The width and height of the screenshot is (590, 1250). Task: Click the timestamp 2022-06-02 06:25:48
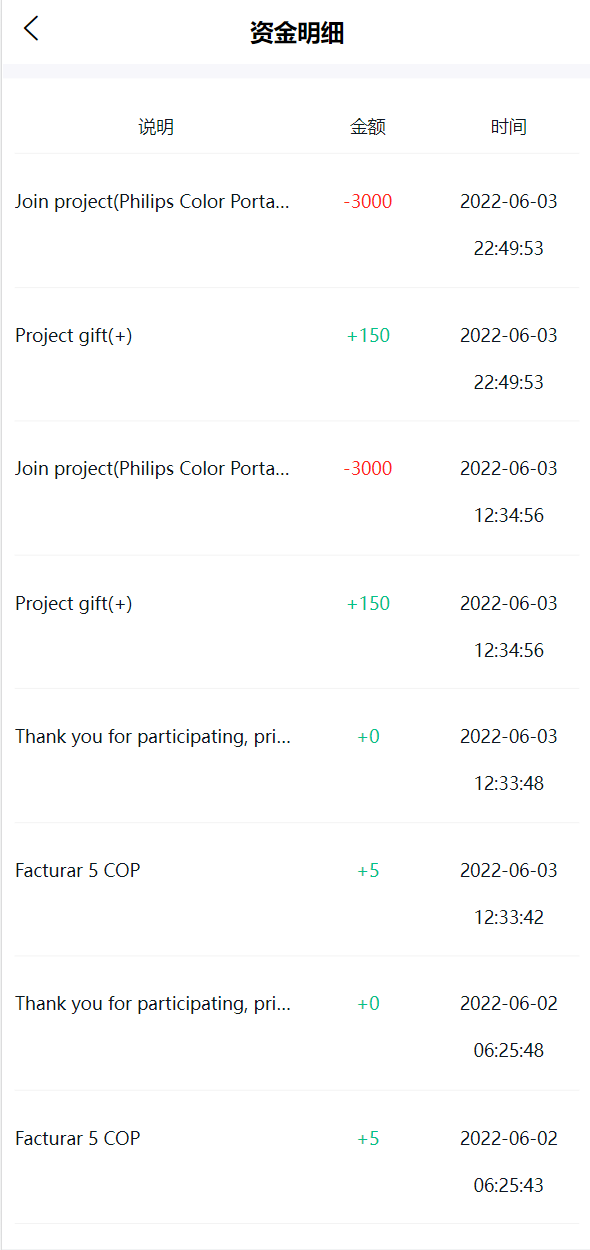pyautogui.click(x=509, y=1027)
